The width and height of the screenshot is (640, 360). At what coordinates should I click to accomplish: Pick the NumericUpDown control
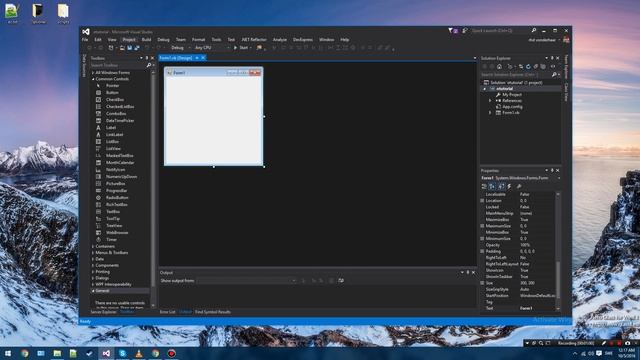[121, 176]
